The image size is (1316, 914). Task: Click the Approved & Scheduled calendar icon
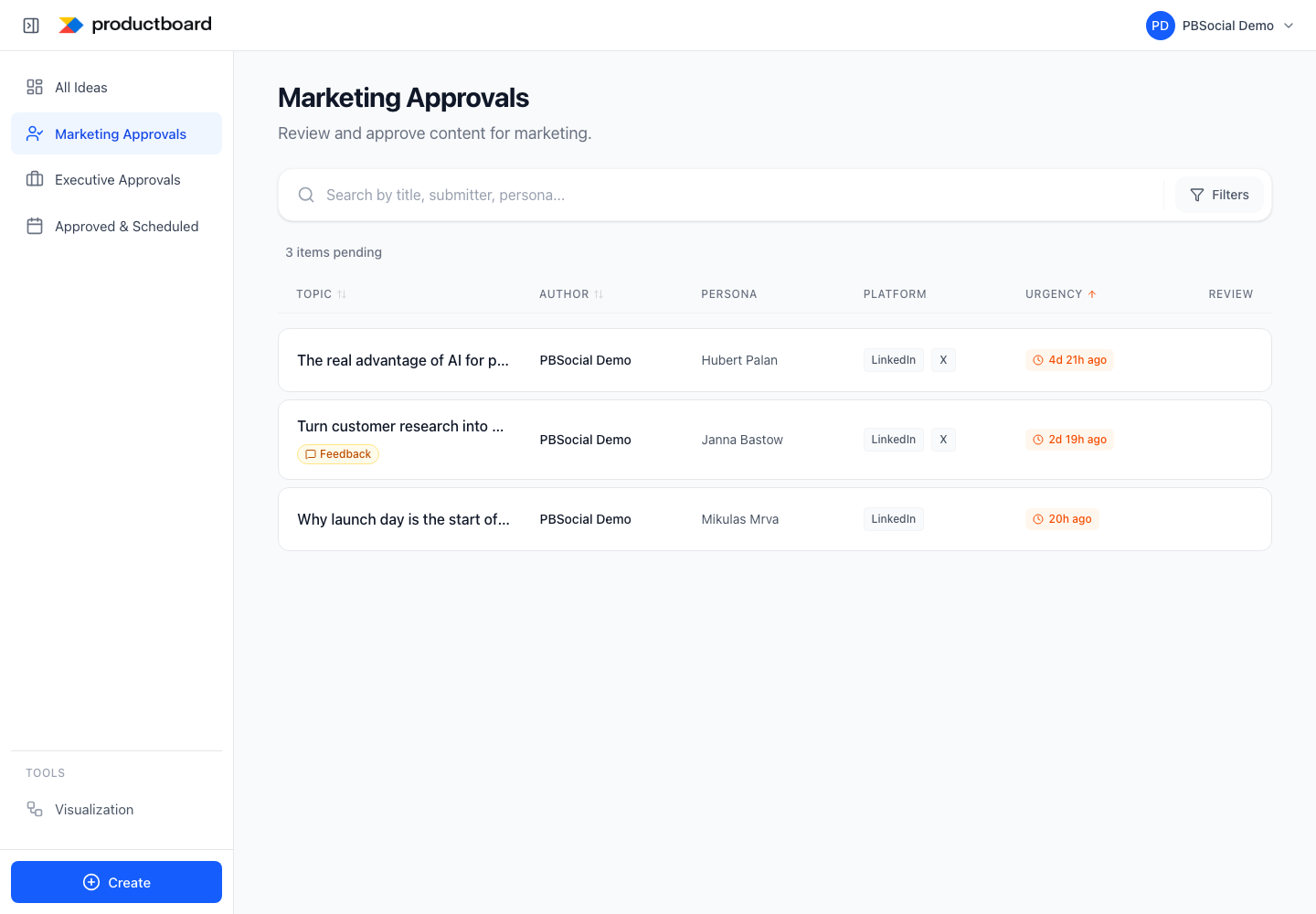point(35,226)
